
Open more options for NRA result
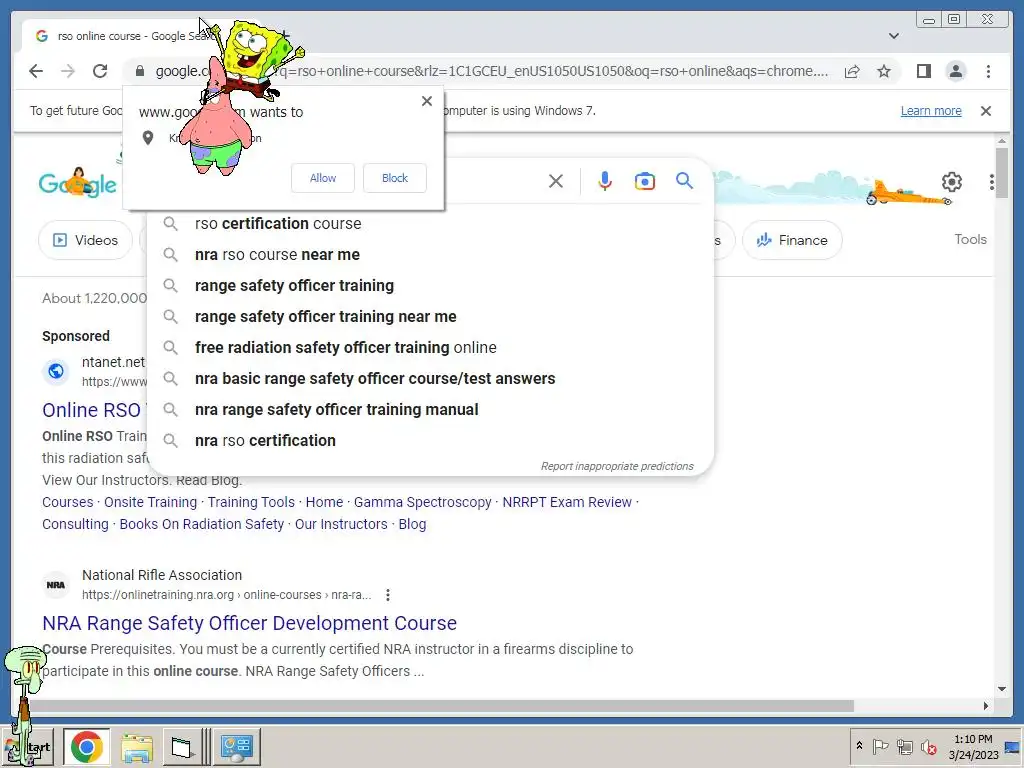coord(388,595)
